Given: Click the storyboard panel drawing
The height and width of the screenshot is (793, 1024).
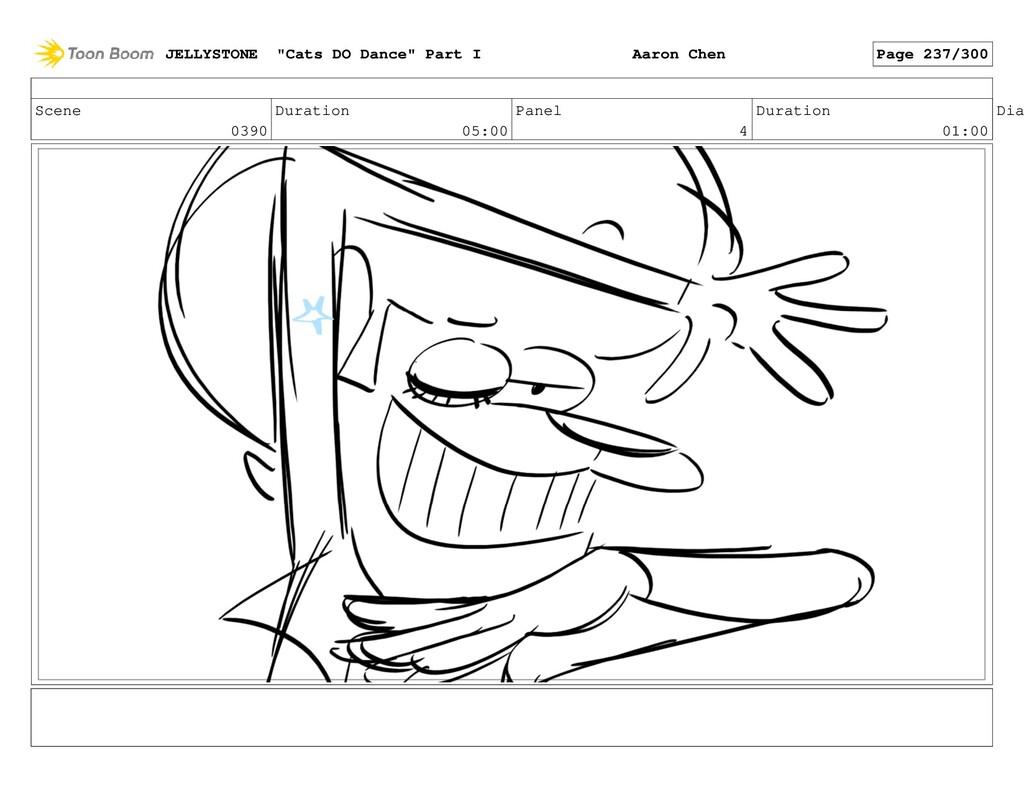Looking at the screenshot, I should 511,414.
